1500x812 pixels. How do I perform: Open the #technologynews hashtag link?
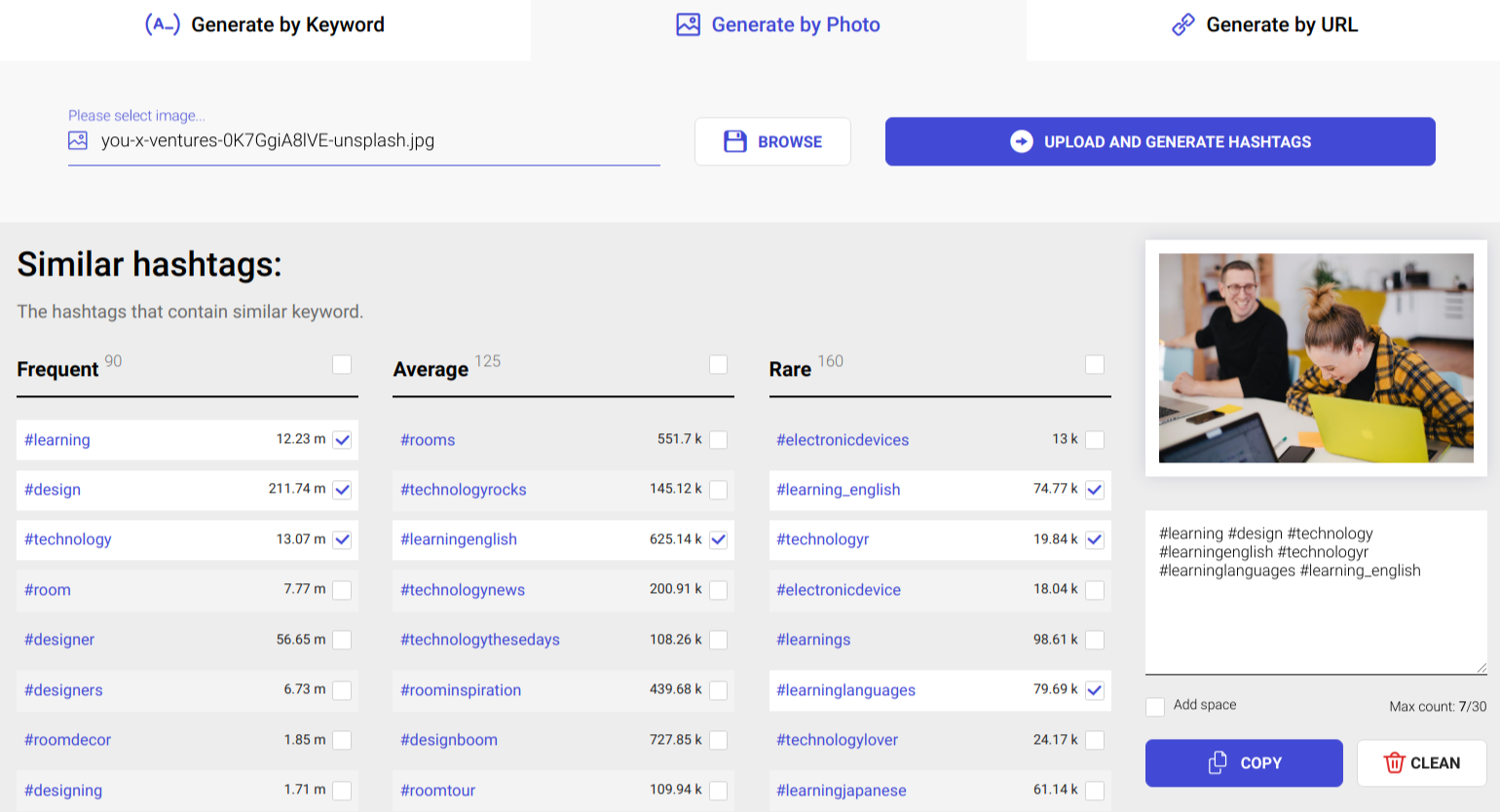[x=463, y=590]
